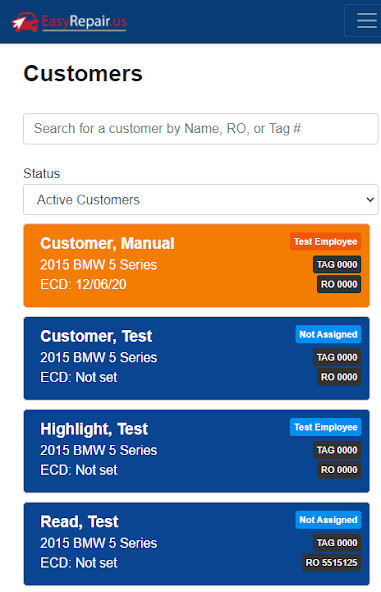Click TAG 0000 badge on Highlight, Test card

click(x=337, y=450)
